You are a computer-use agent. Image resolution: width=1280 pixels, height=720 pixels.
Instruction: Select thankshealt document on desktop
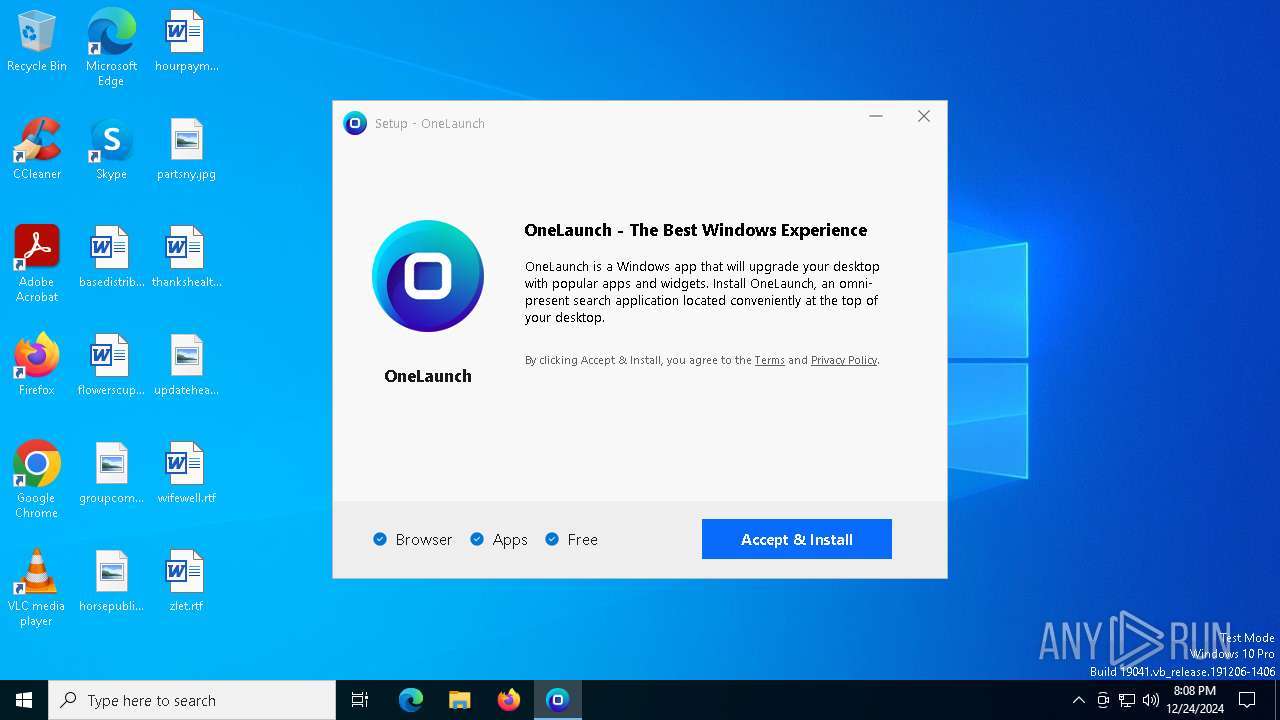(186, 258)
